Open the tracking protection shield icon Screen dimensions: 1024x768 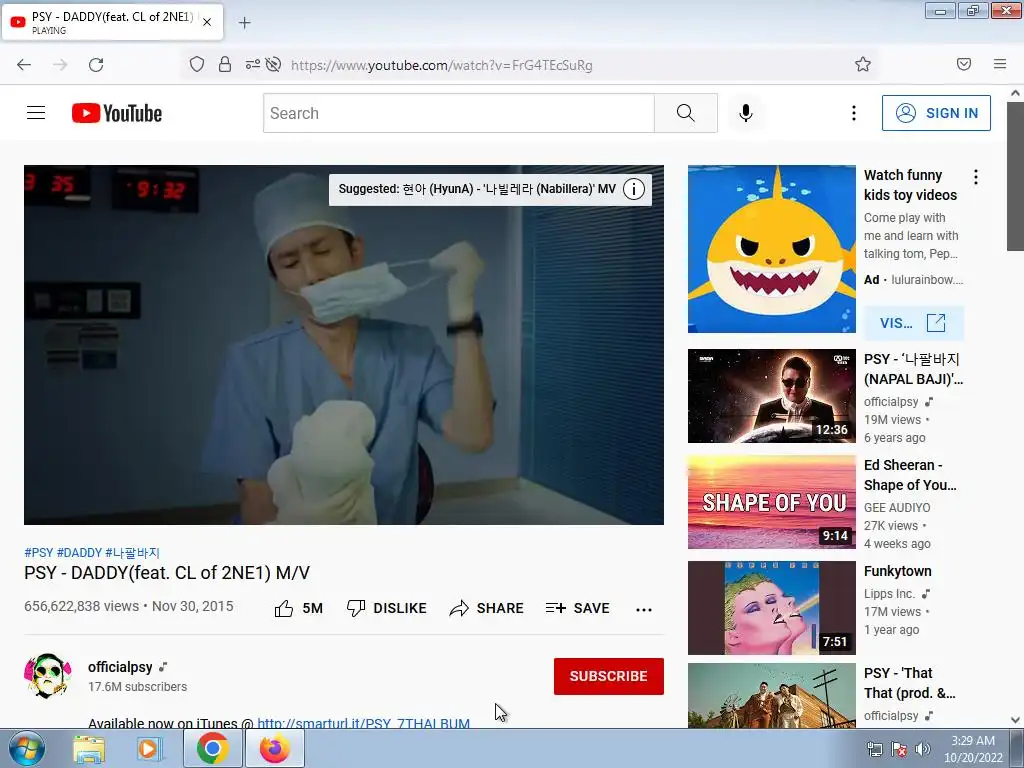tap(197, 64)
